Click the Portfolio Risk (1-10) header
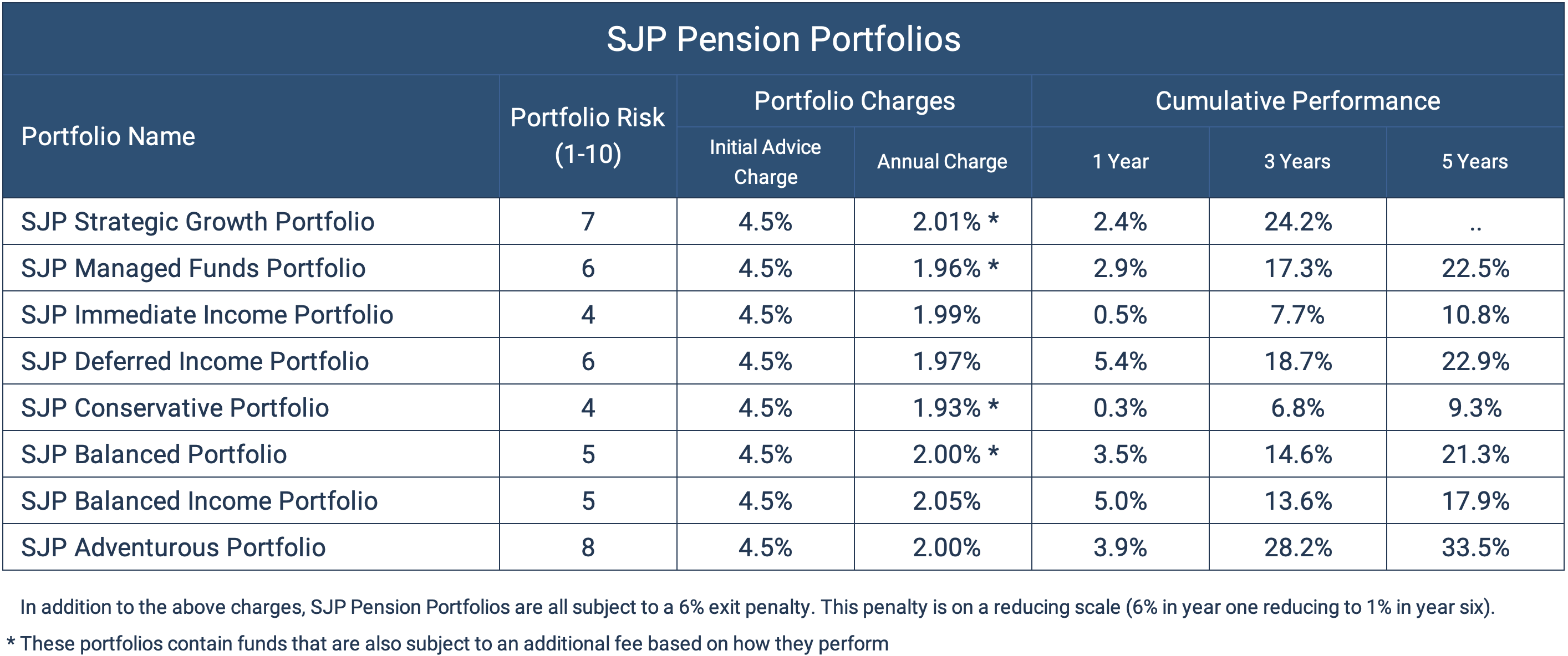Viewport: 1568px width, 656px height. [587, 135]
